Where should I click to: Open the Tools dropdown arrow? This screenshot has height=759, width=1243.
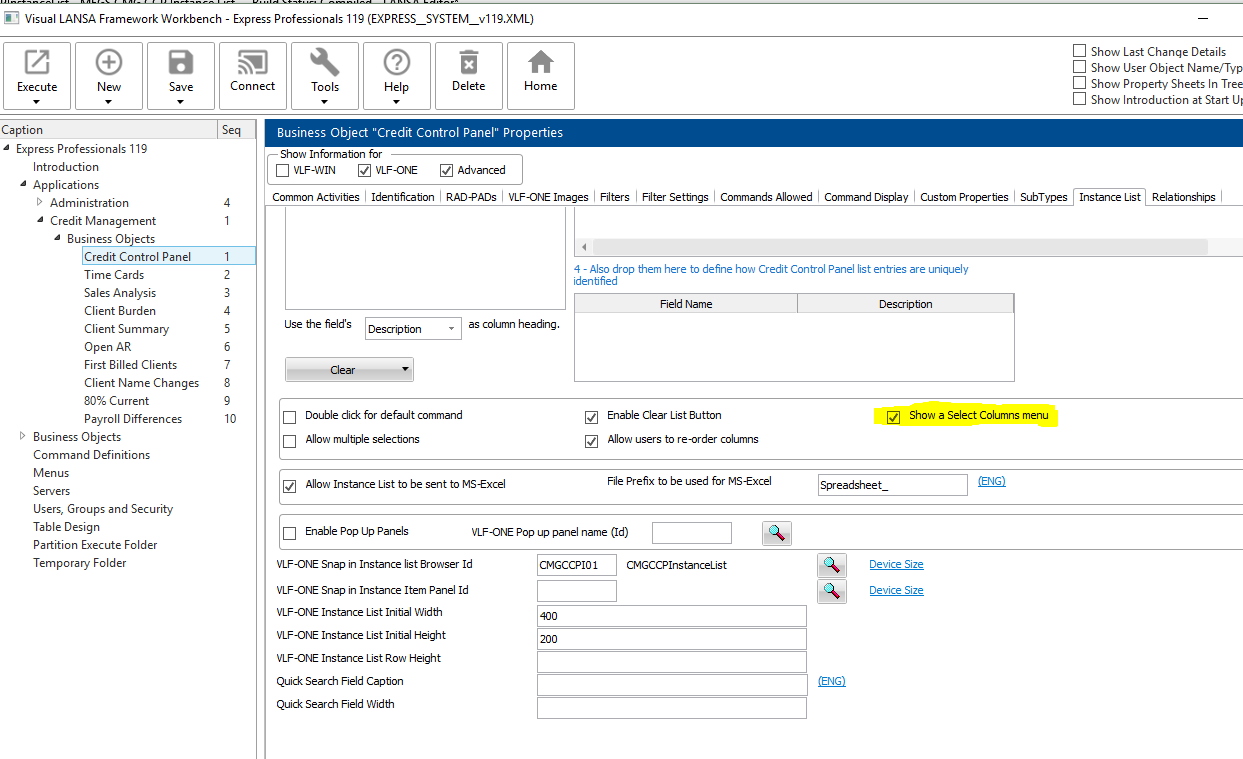click(x=325, y=101)
